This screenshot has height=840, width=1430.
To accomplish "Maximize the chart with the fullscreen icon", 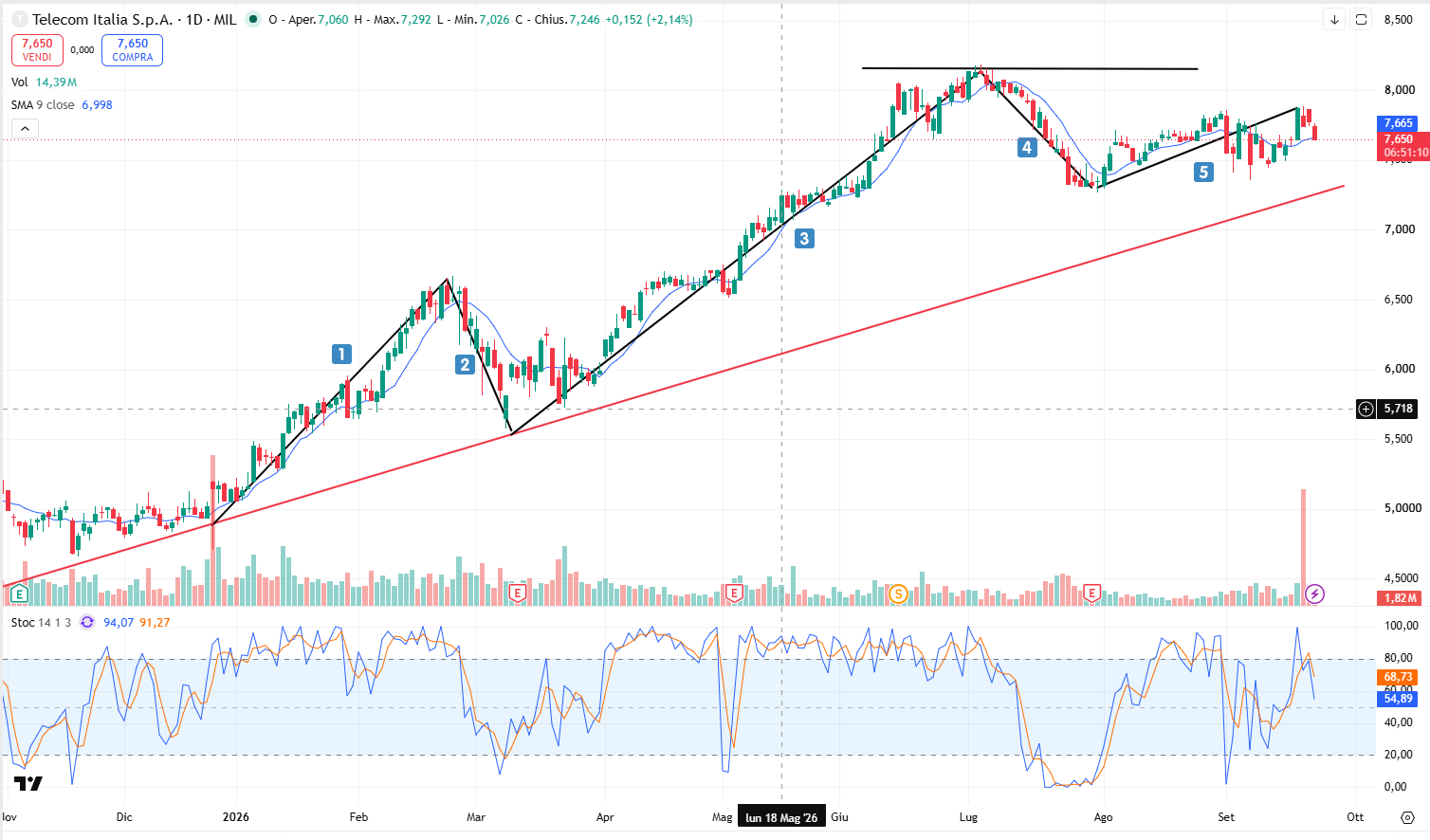I will click(x=1361, y=19).
